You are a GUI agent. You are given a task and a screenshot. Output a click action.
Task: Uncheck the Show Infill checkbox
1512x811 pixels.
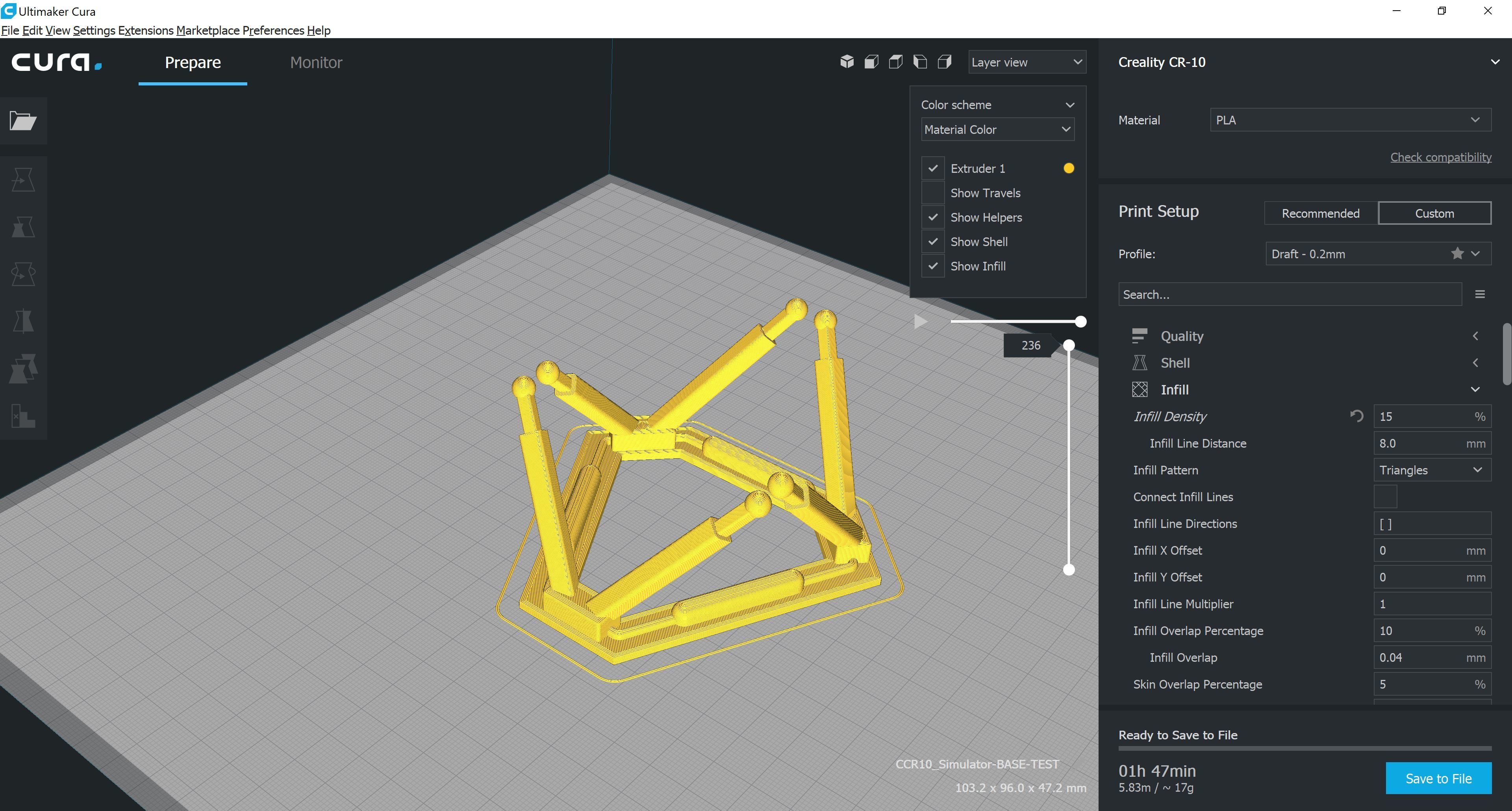tap(933, 267)
